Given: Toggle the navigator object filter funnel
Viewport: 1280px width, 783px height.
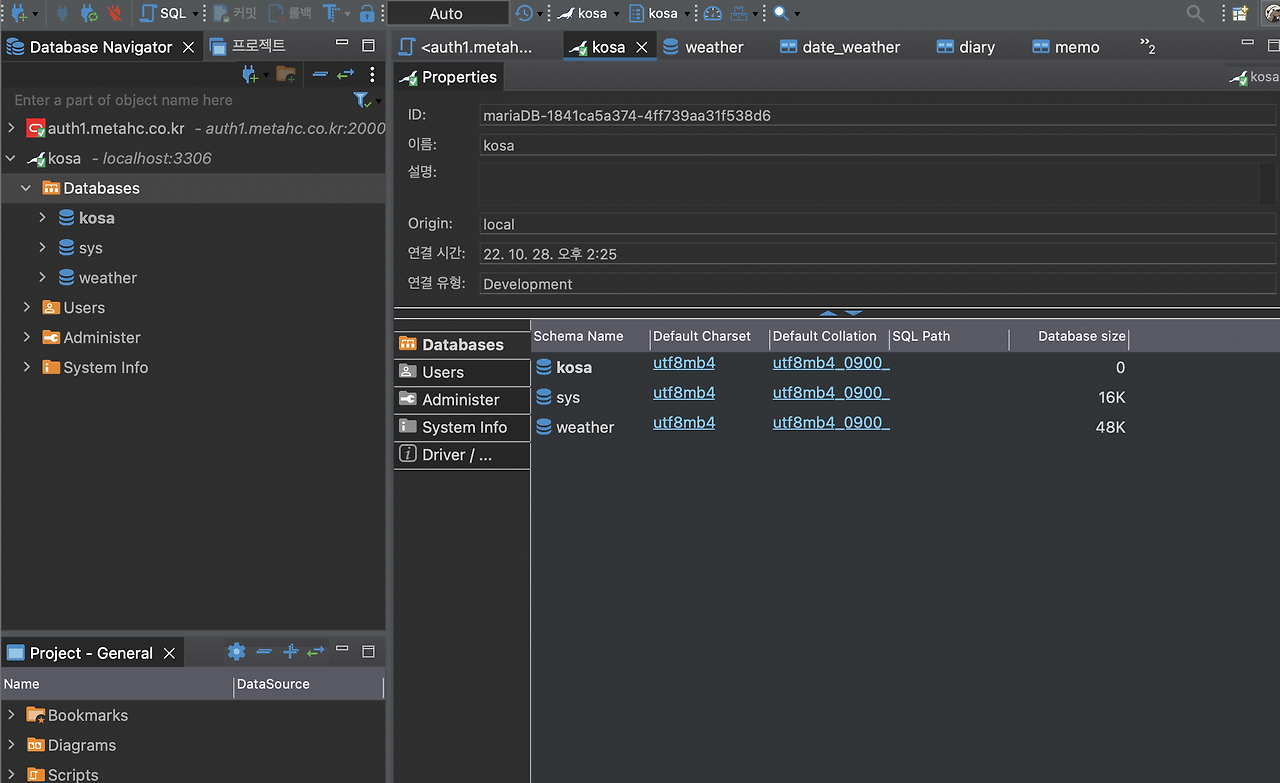Looking at the screenshot, I should coord(361,100).
